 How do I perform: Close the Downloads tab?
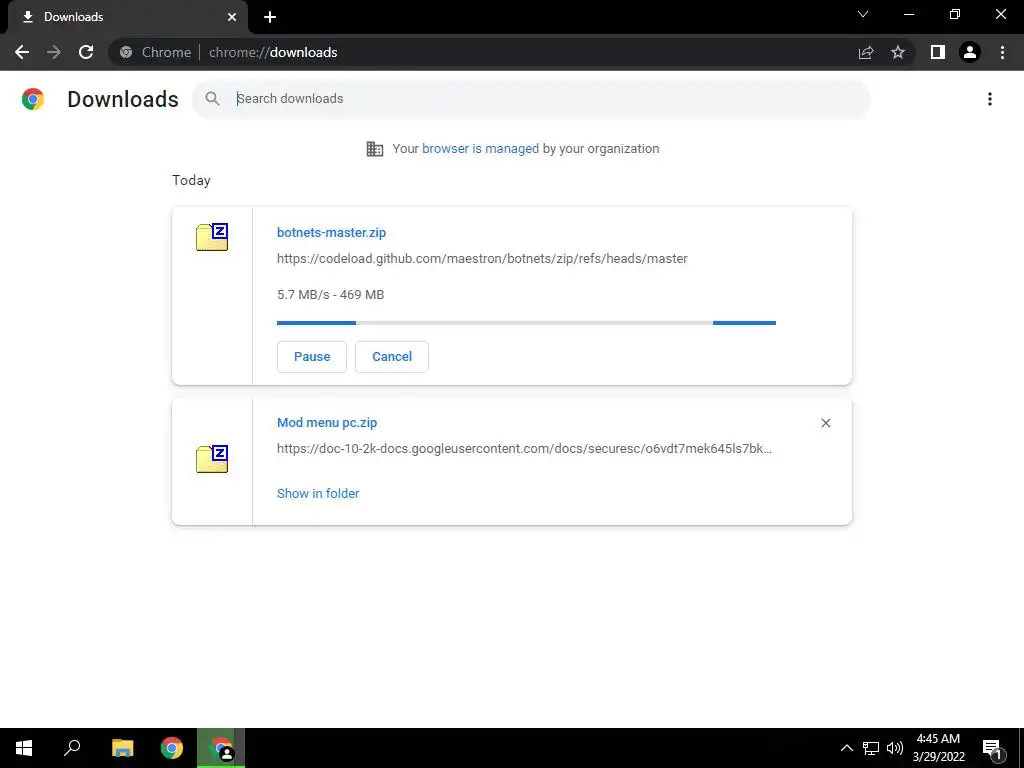232,17
